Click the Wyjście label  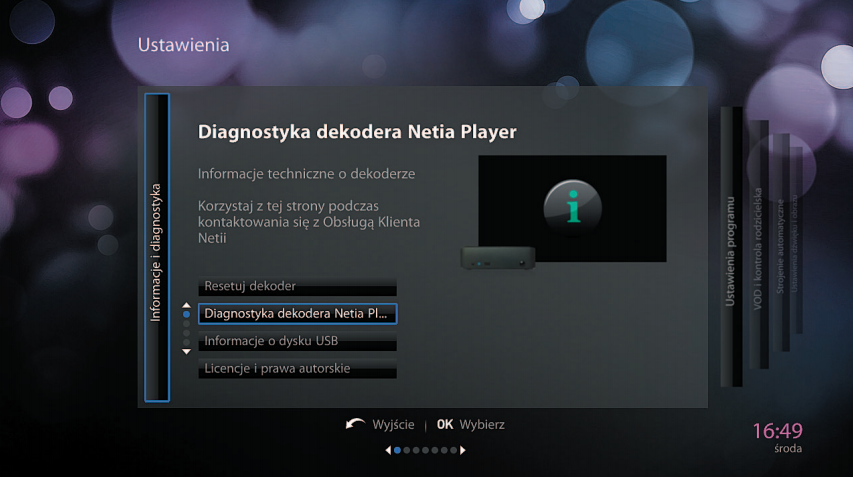393,425
